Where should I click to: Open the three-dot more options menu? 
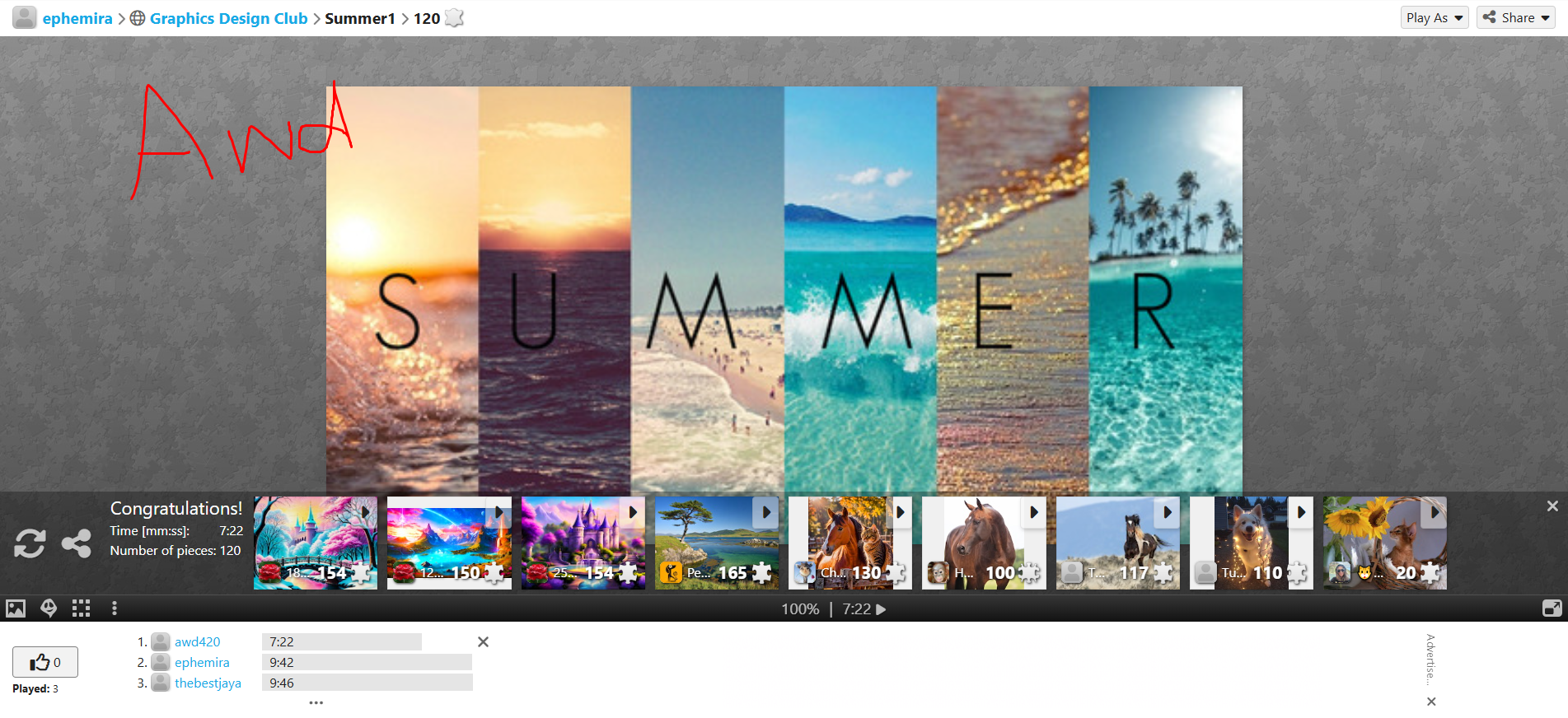(x=115, y=608)
